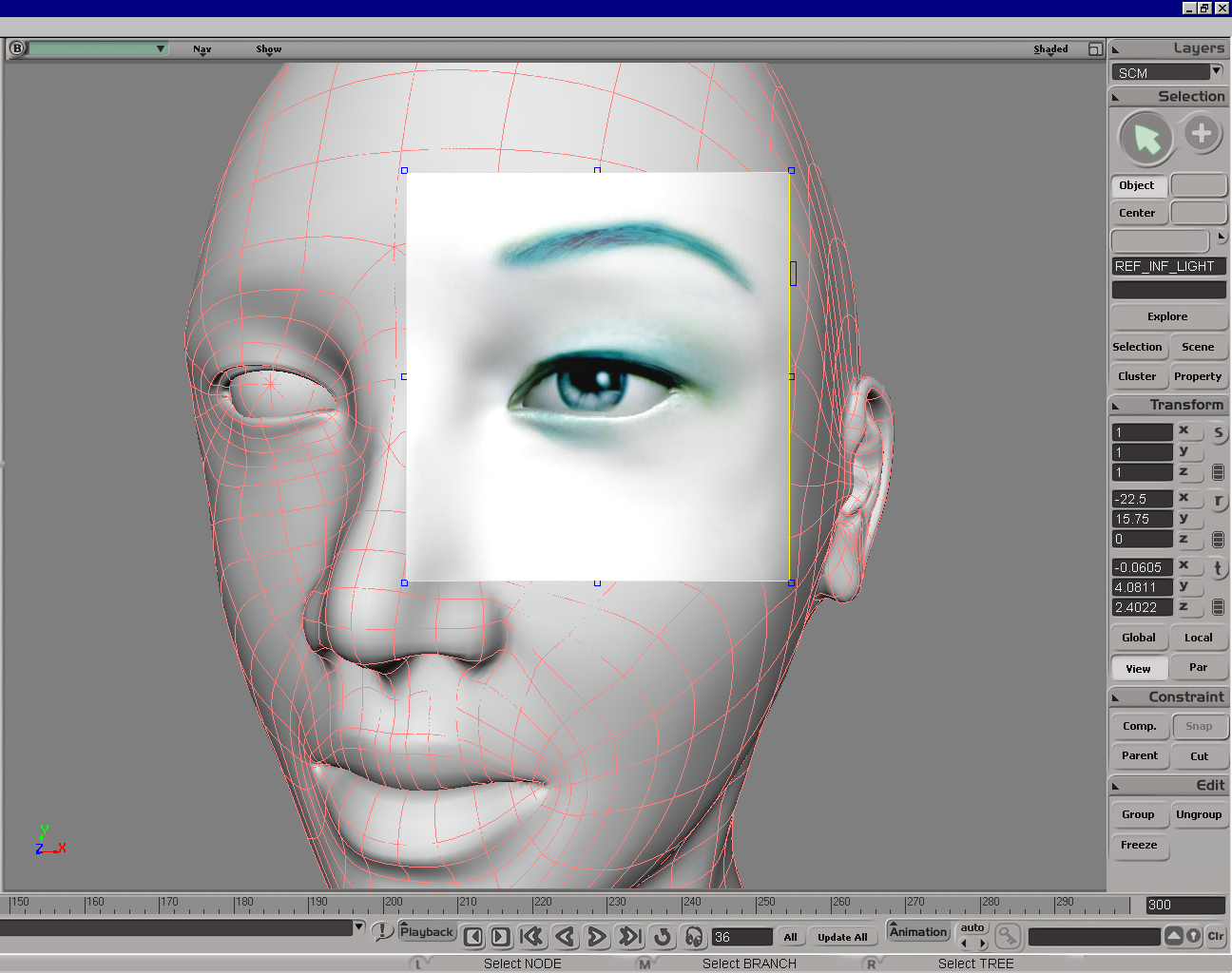The height and width of the screenshot is (973, 1232).
Task: Click the set-key key icon
Action: (1007, 937)
